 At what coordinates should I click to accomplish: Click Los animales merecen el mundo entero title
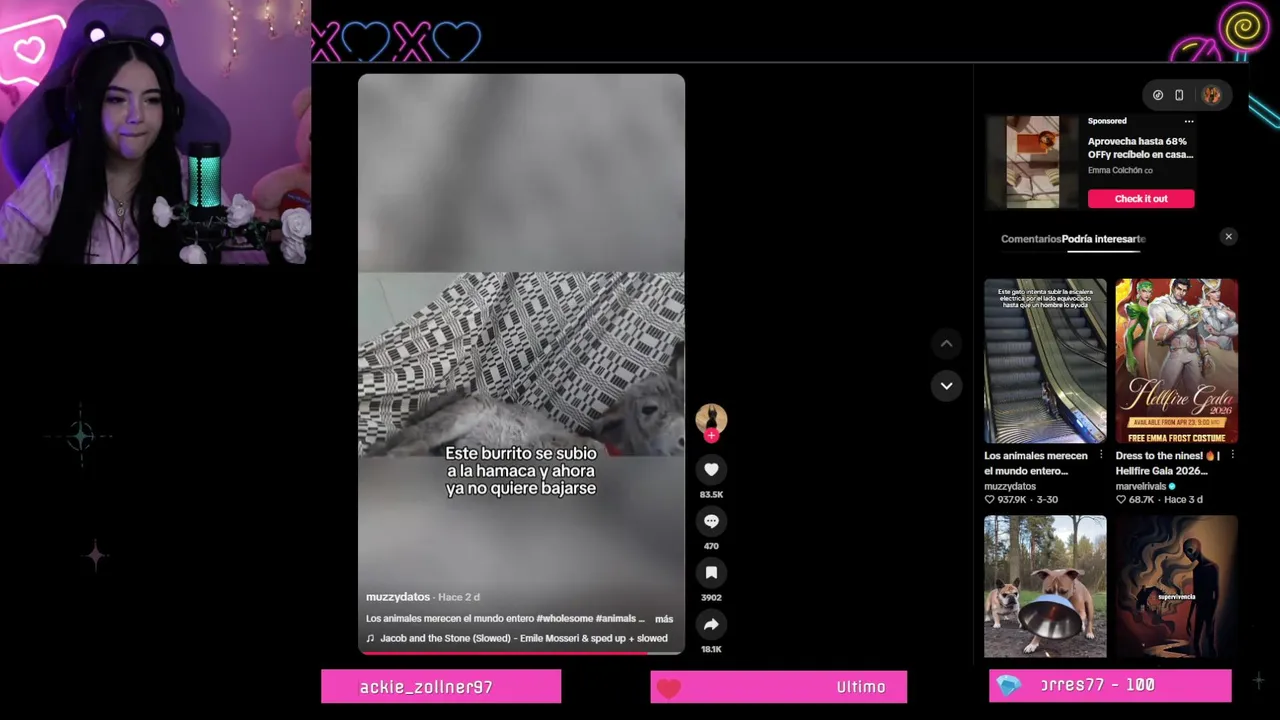1036,463
